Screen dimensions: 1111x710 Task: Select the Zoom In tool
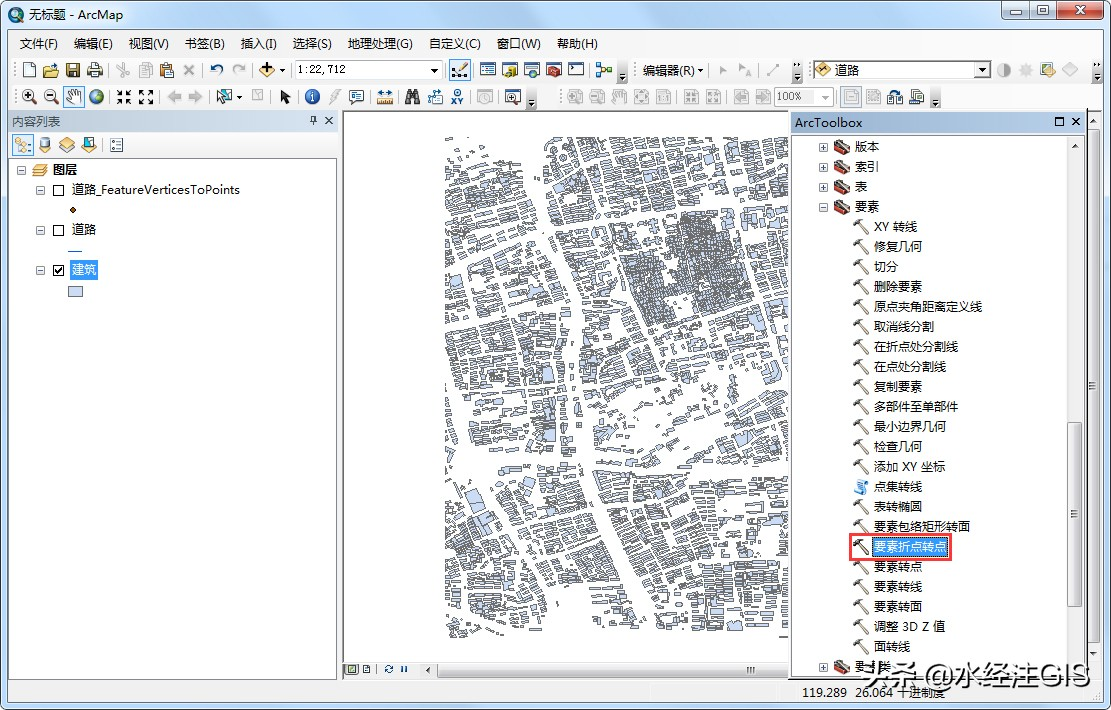pos(29,96)
